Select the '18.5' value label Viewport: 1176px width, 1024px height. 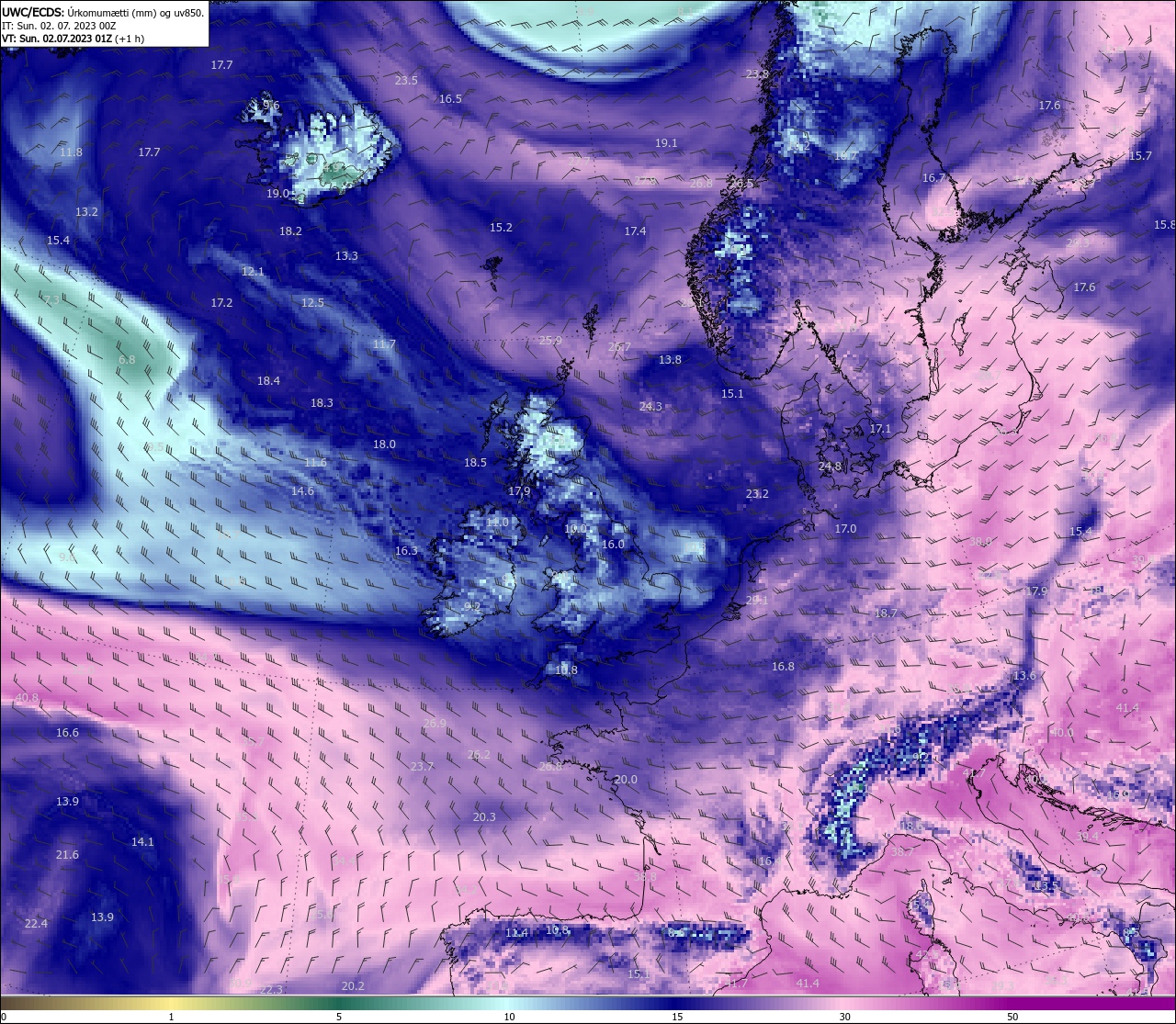(x=475, y=463)
